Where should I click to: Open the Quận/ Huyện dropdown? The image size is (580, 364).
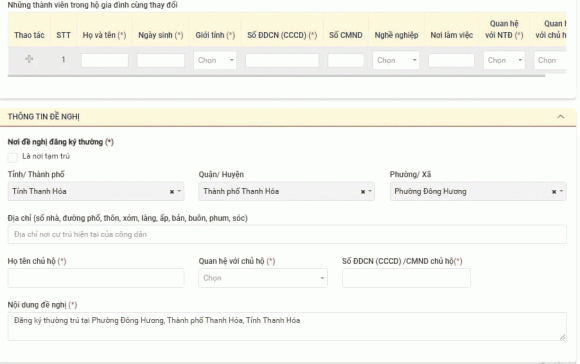click(x=286, y=191)
